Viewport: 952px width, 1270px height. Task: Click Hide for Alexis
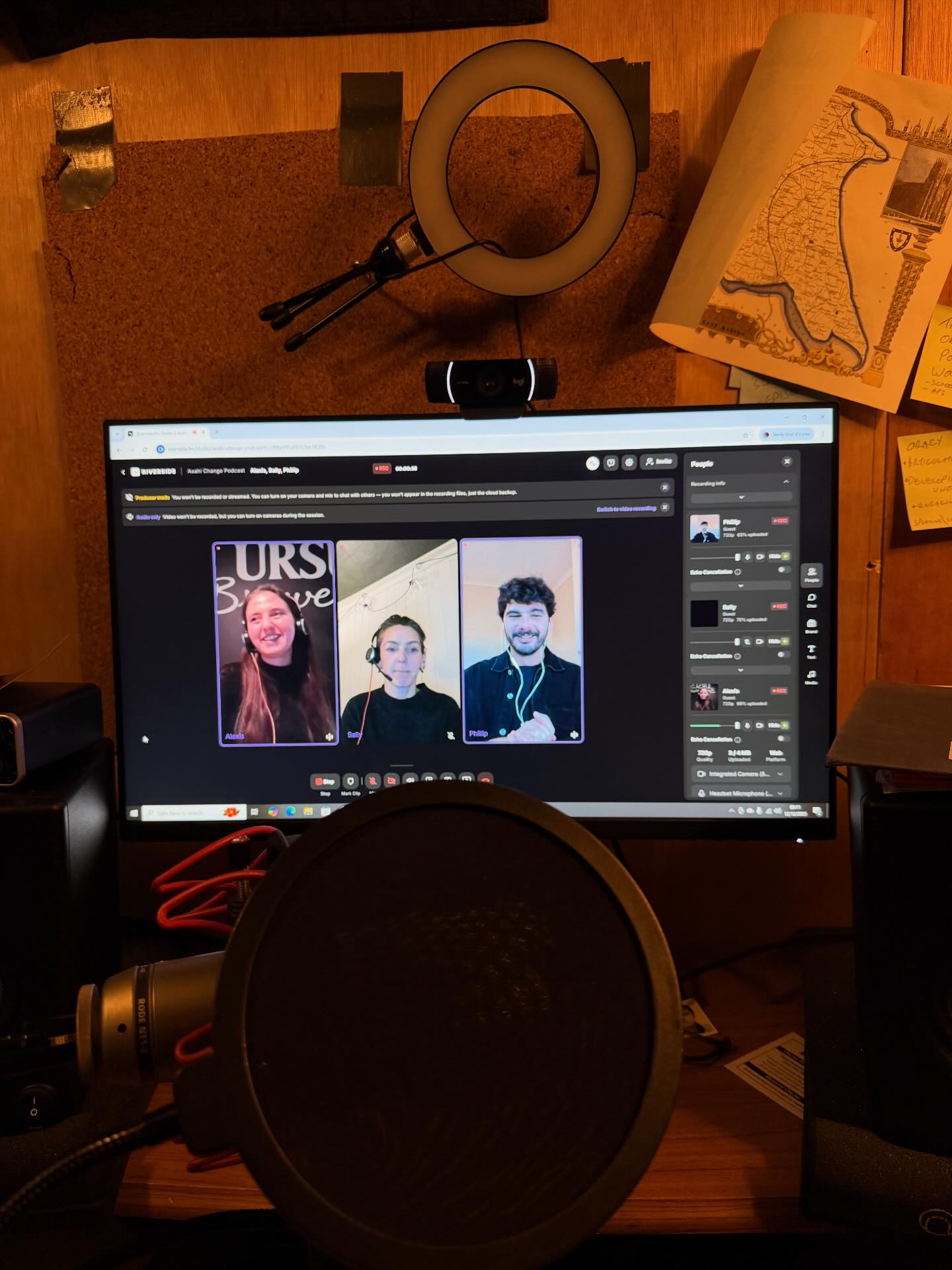[x=779, y=725]
